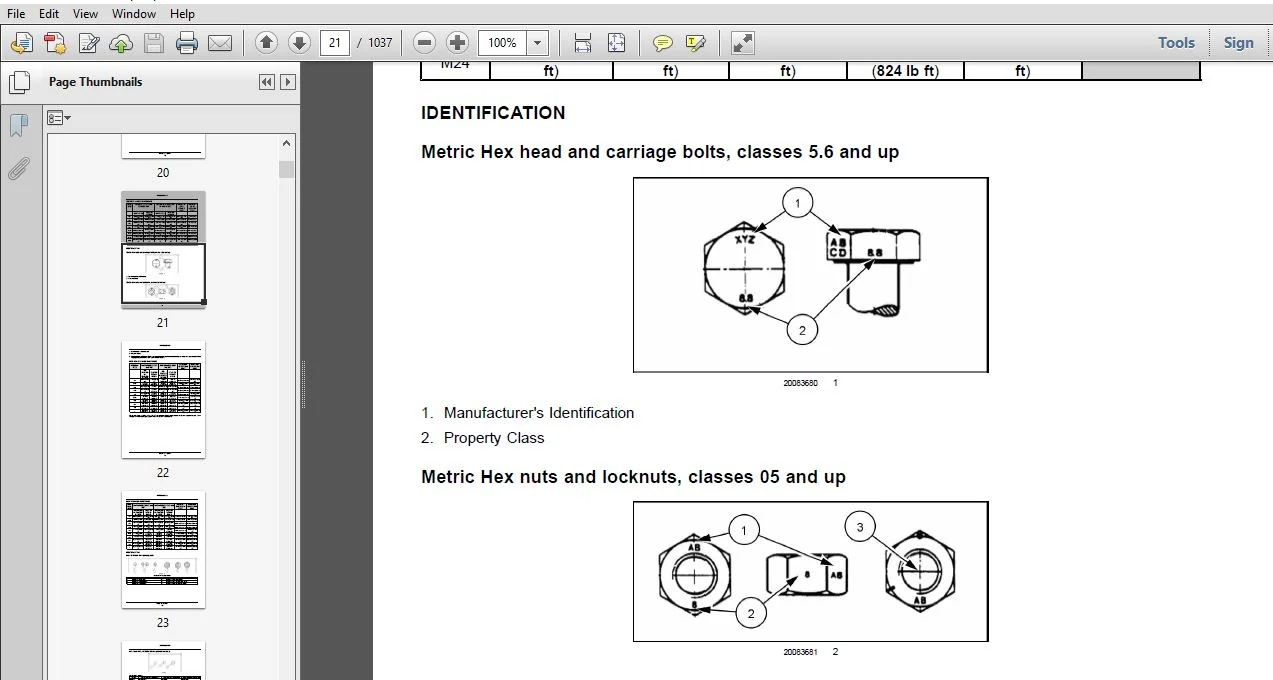This screenshot has width=1273, height=680.
Task: Click the page number field showing 21
Action: tap(335, 42)
